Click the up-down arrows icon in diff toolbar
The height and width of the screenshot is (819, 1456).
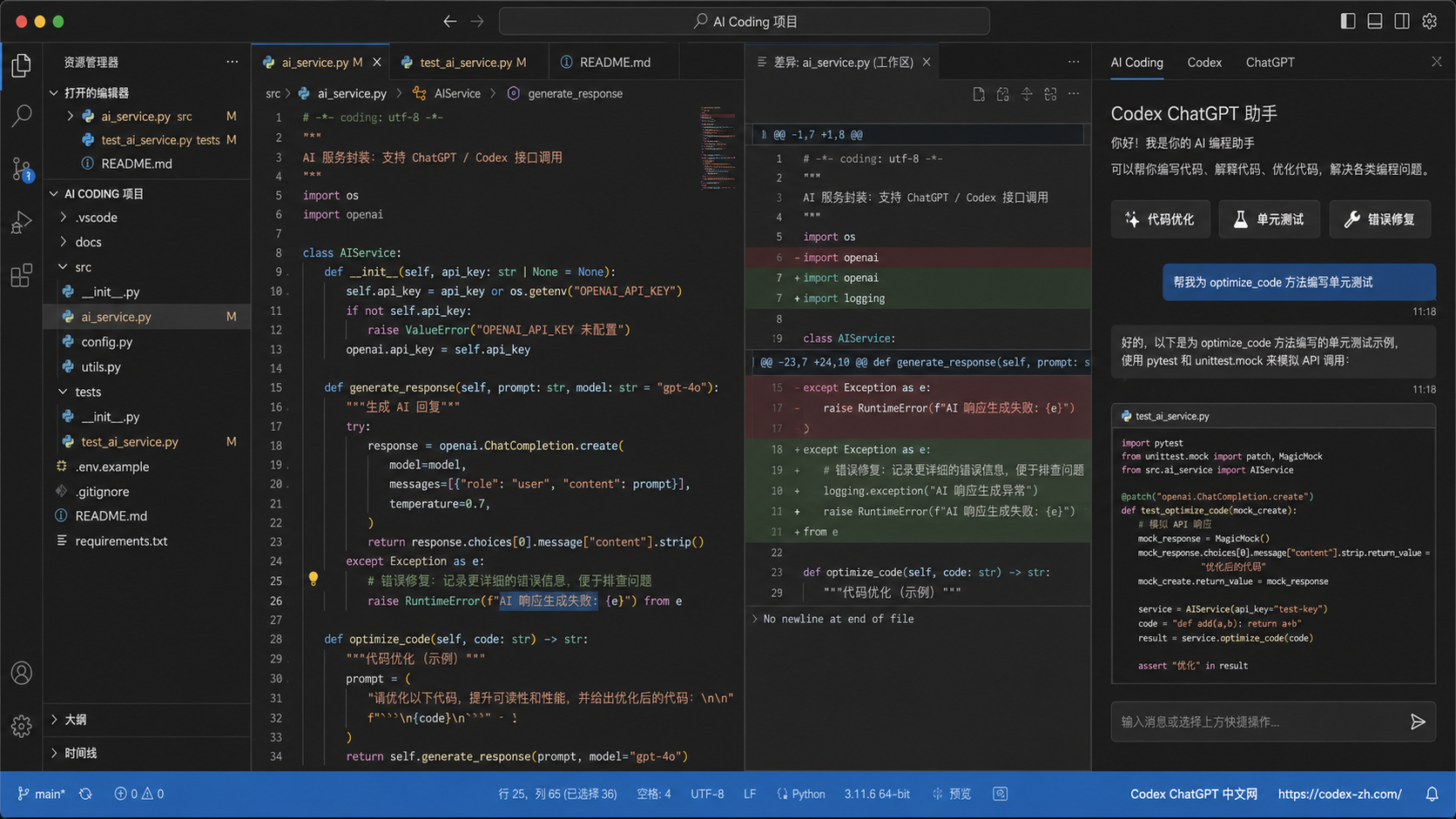[1027, 94]
